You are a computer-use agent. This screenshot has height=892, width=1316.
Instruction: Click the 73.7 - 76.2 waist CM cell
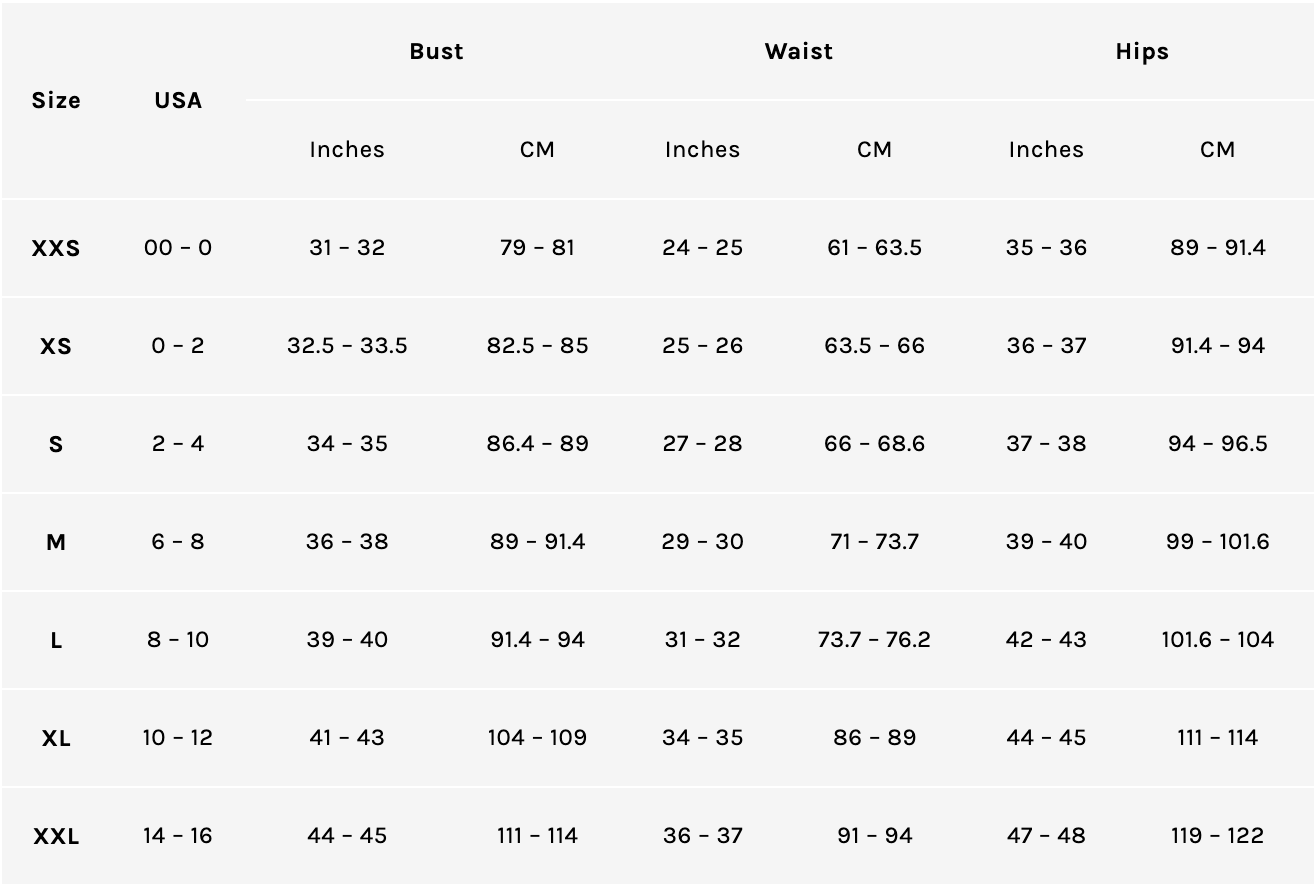(874, 640)
